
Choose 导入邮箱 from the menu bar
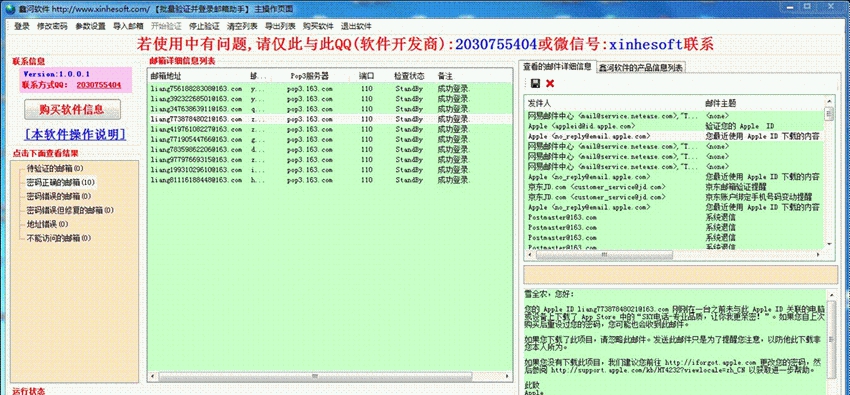[128, 26]
